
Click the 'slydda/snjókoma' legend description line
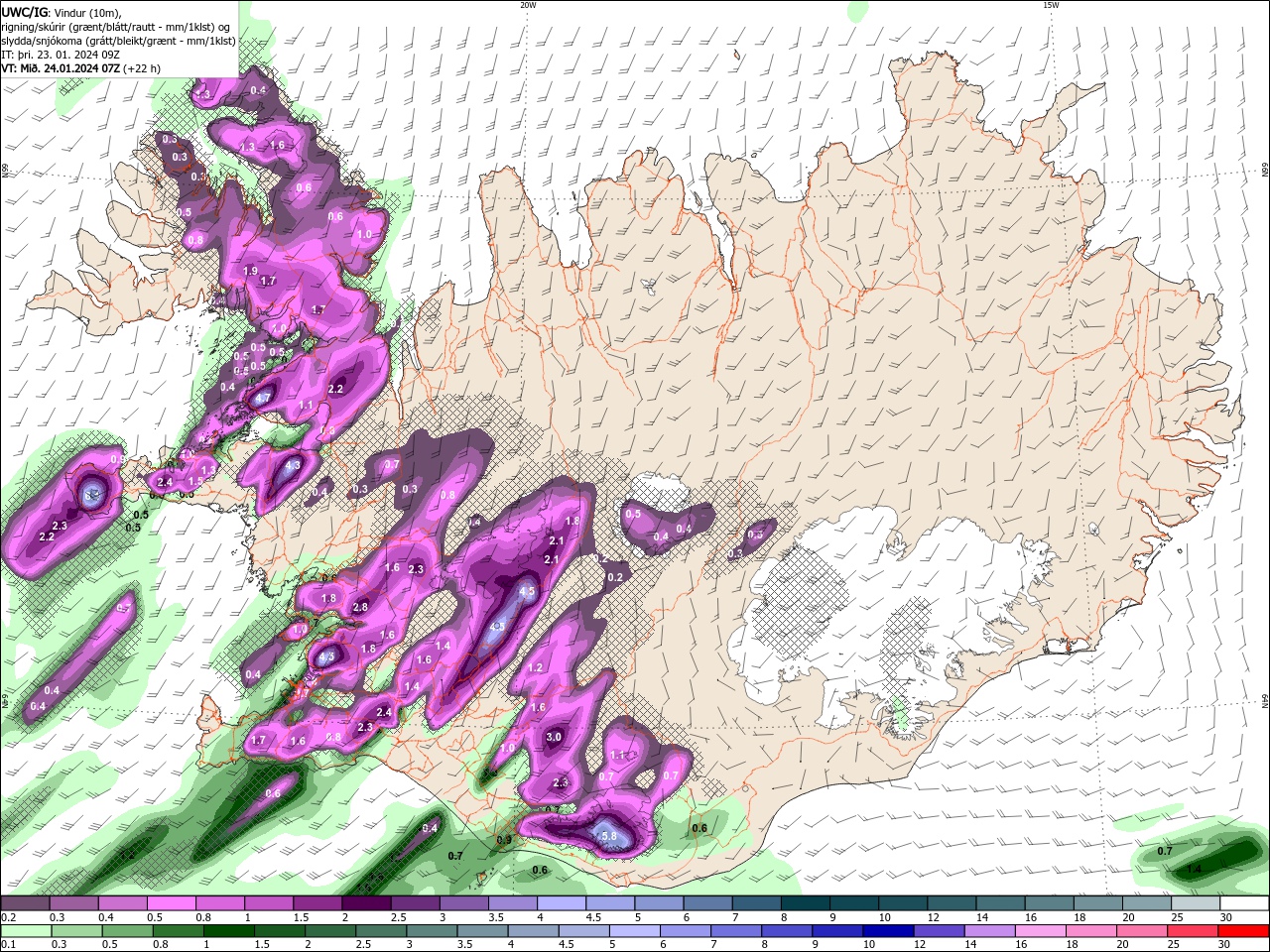coord(118,41)
